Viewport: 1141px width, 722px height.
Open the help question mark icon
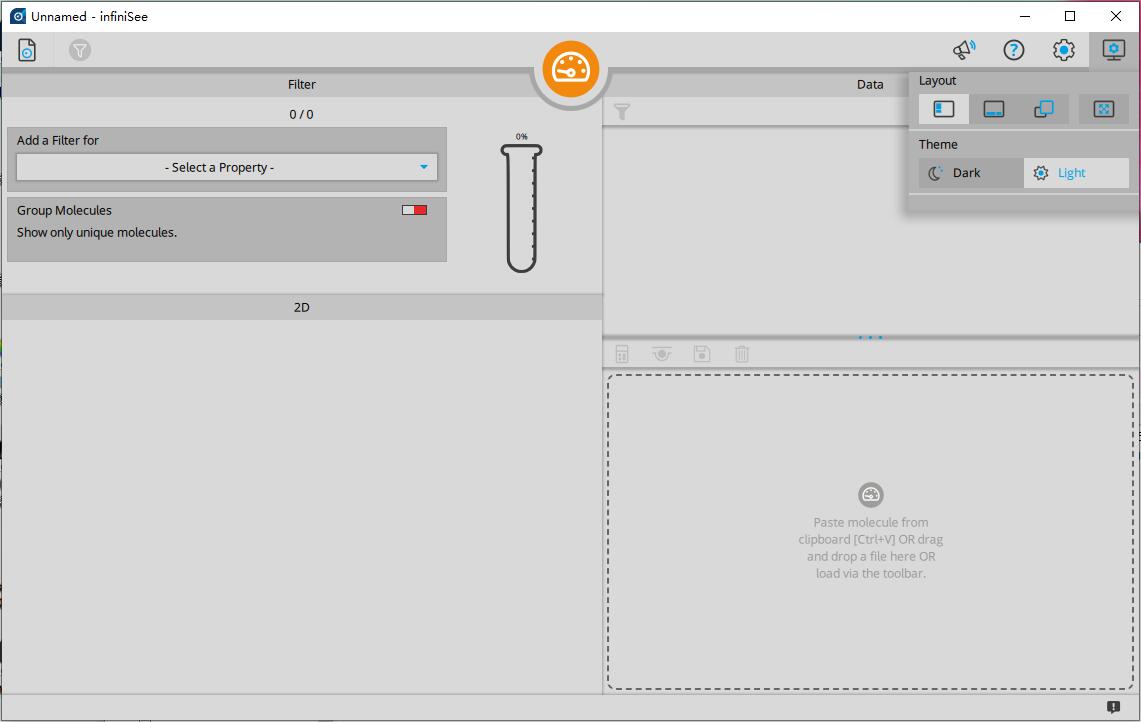(x=1014, y=49)
